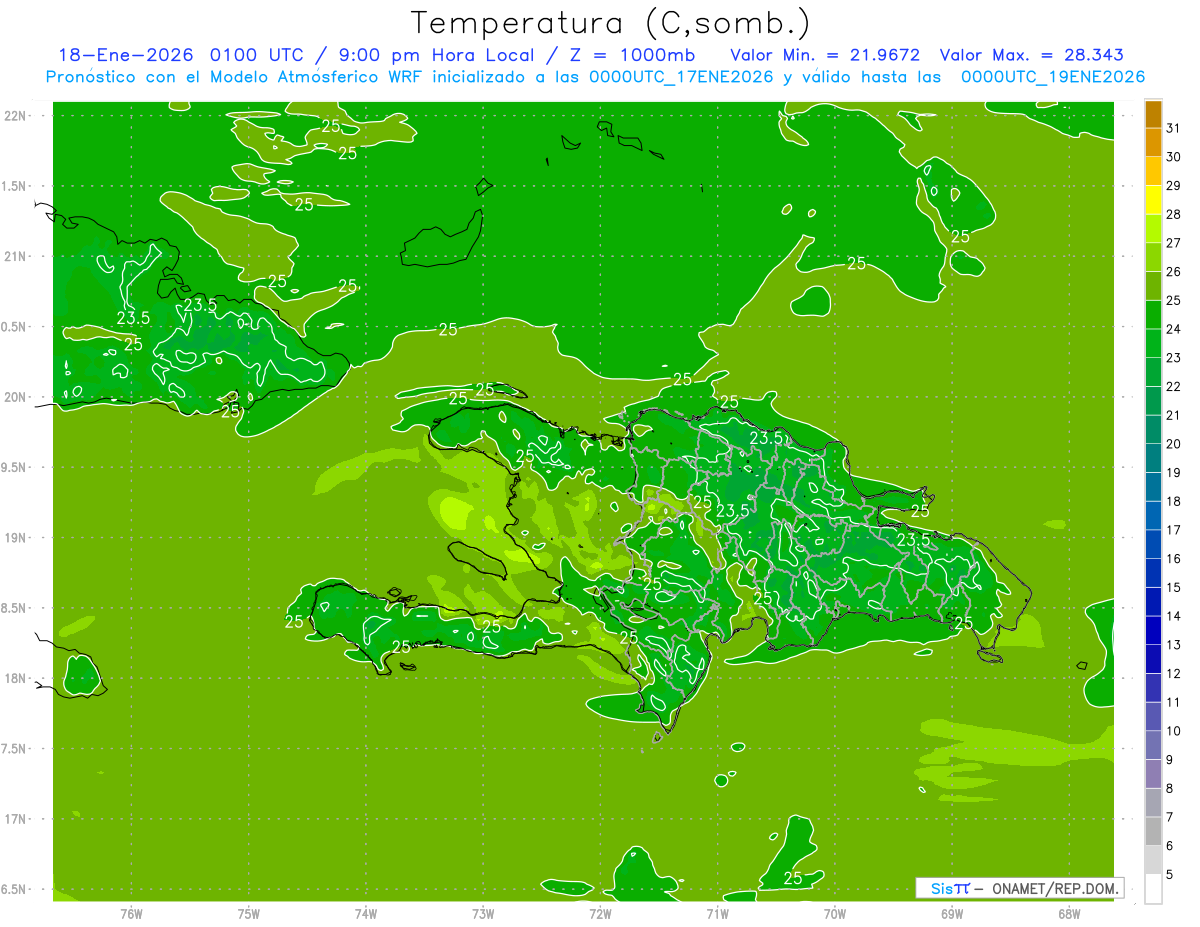Click the colorbar tick label "5"
The image size is (1200, 927).
(x=1171, y=874)
